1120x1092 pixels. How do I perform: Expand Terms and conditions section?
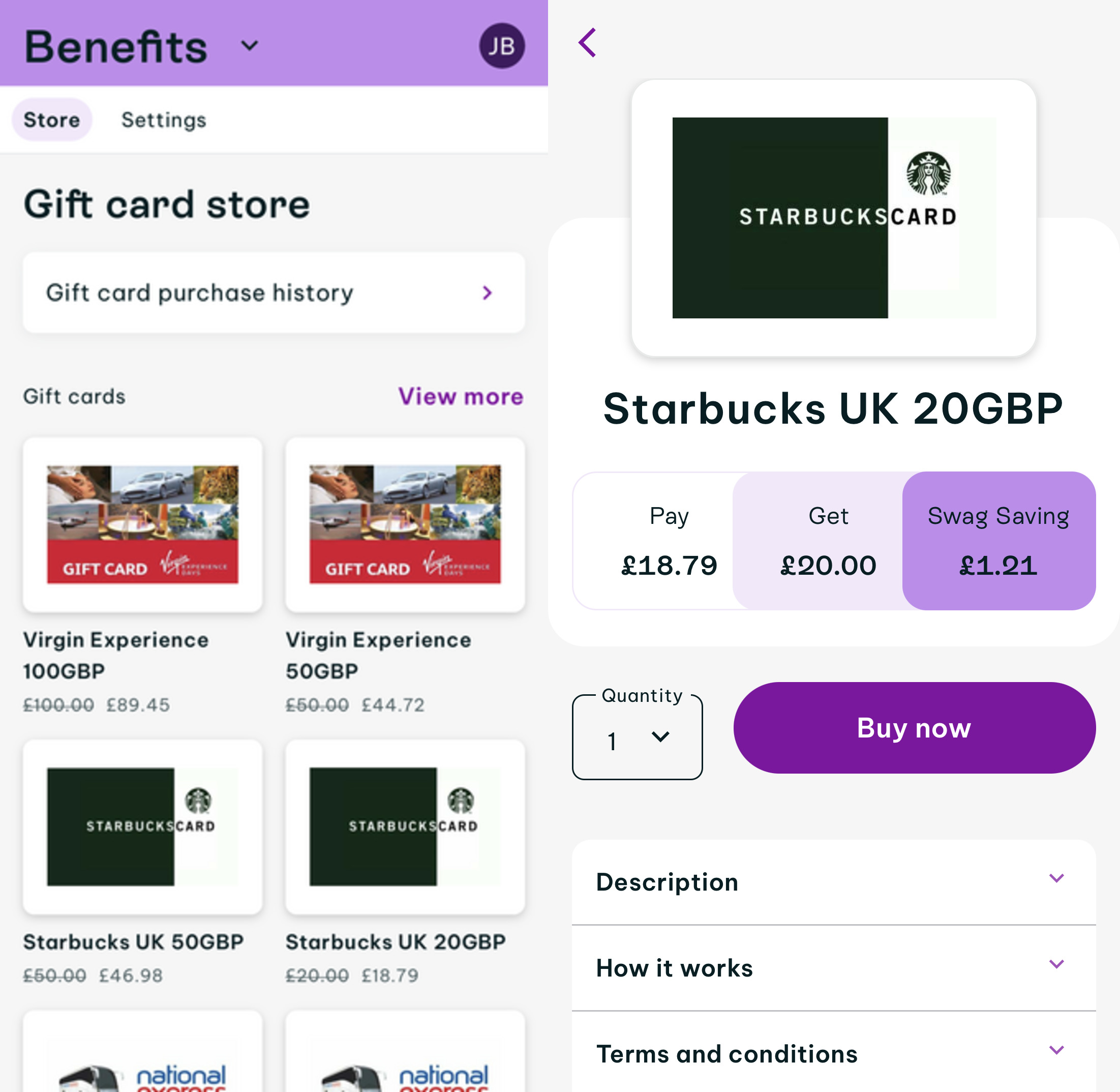coord(834,1053)
